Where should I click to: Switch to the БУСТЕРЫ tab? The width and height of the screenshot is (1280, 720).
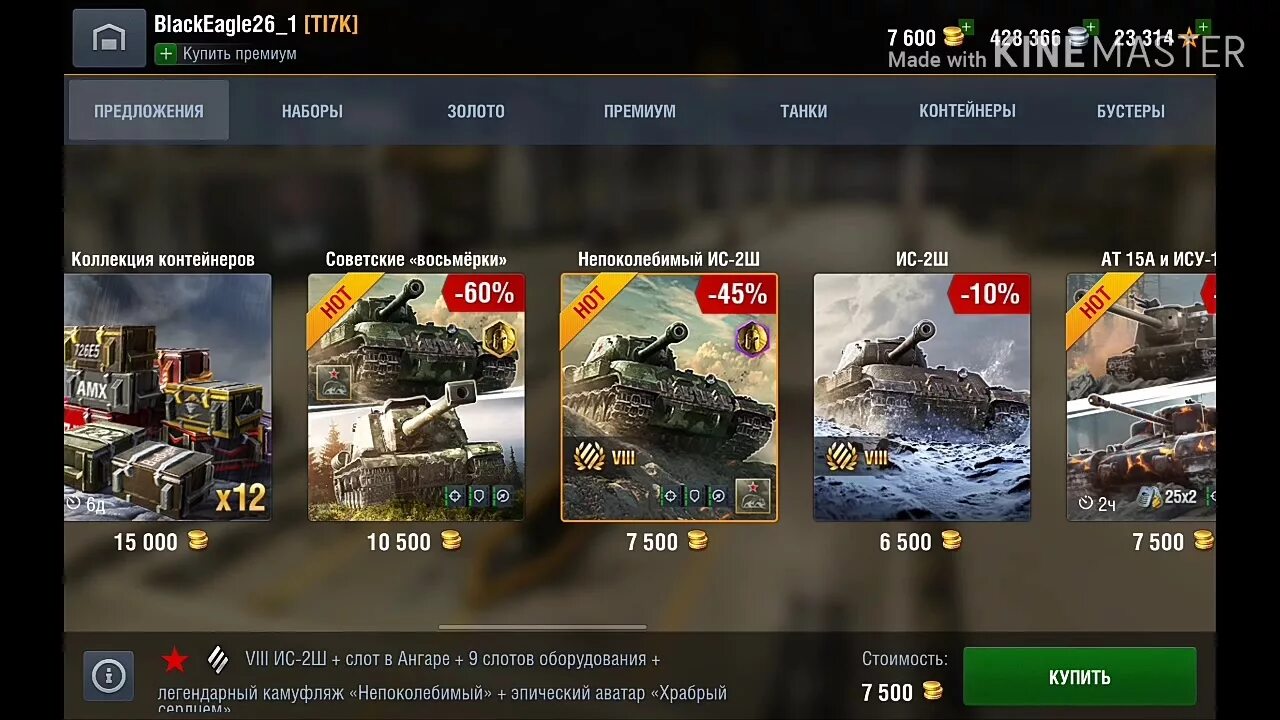point(1131,111)
